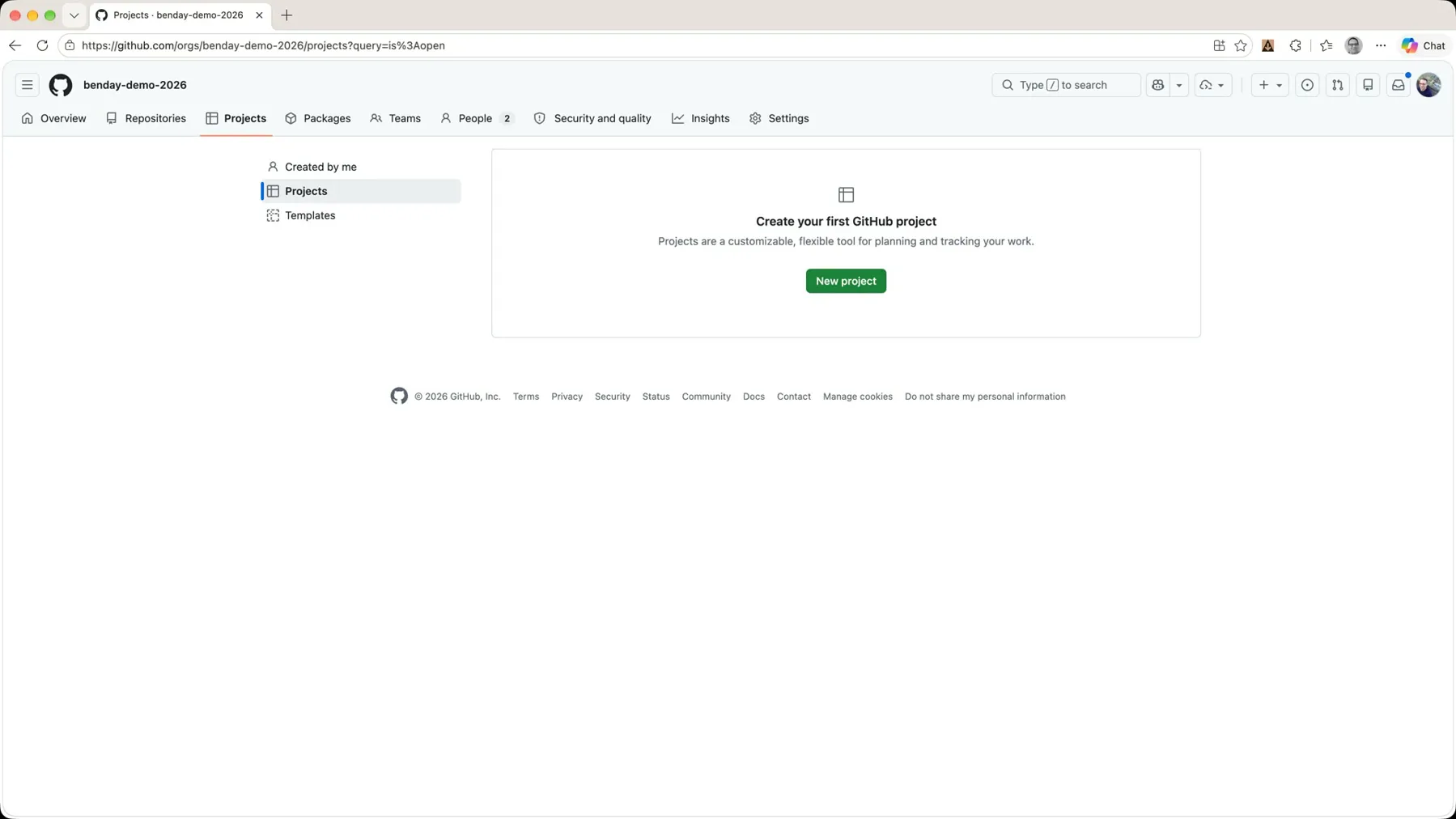The width and height of the screenshot is (1456, 819).
Task: Go back with the browser back arrow
Action: [x=15, y=45]
